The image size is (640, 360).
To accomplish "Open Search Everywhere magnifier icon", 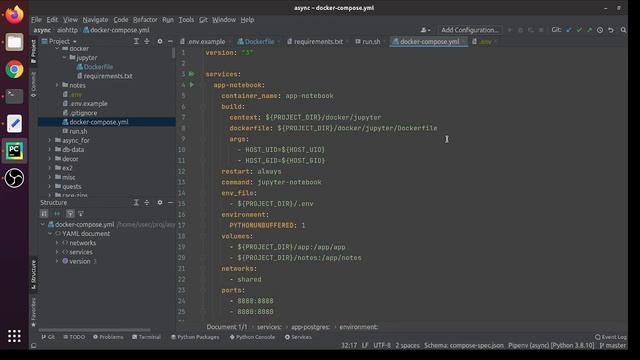I will (623, 30).
